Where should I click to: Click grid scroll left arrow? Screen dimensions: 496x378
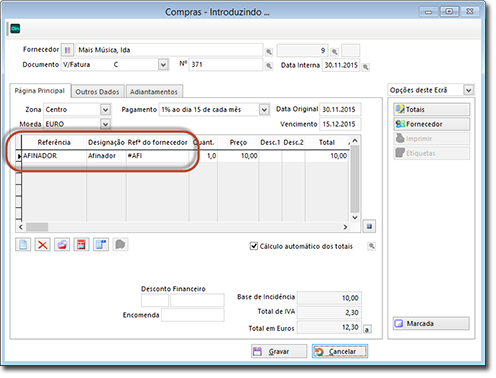pyautogui.click(x=21, y=227)
